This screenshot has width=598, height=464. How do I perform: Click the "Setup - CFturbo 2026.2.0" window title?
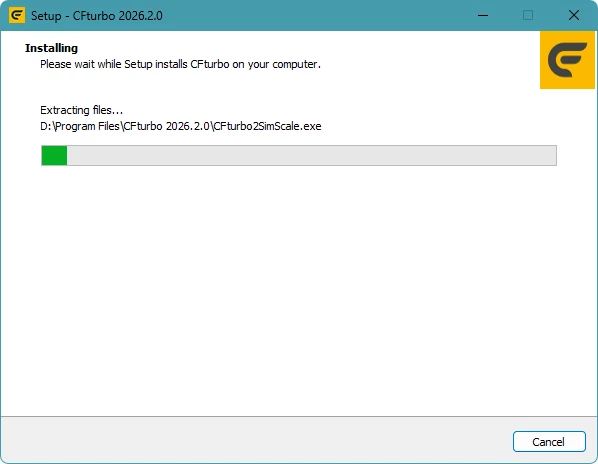pyautogui.click(x=96, y=16)
